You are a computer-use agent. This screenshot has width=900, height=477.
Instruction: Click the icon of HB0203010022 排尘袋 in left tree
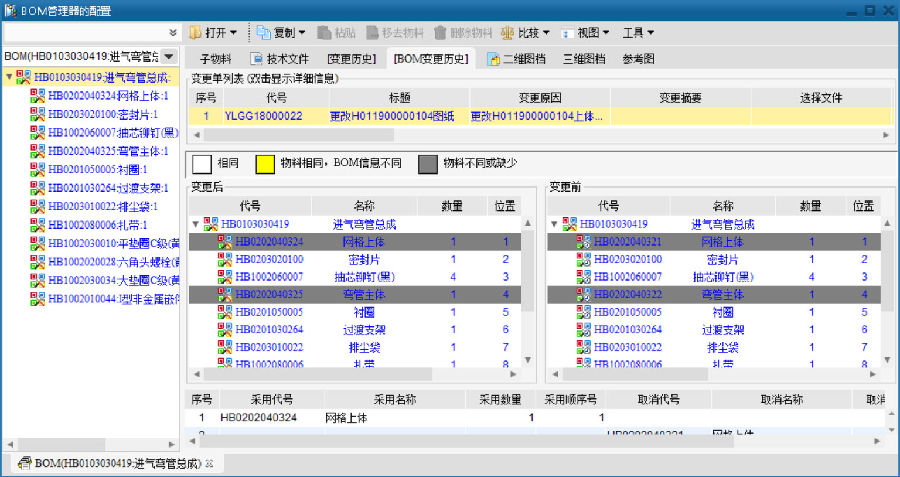pyautogui.click(x=37, y=205)
